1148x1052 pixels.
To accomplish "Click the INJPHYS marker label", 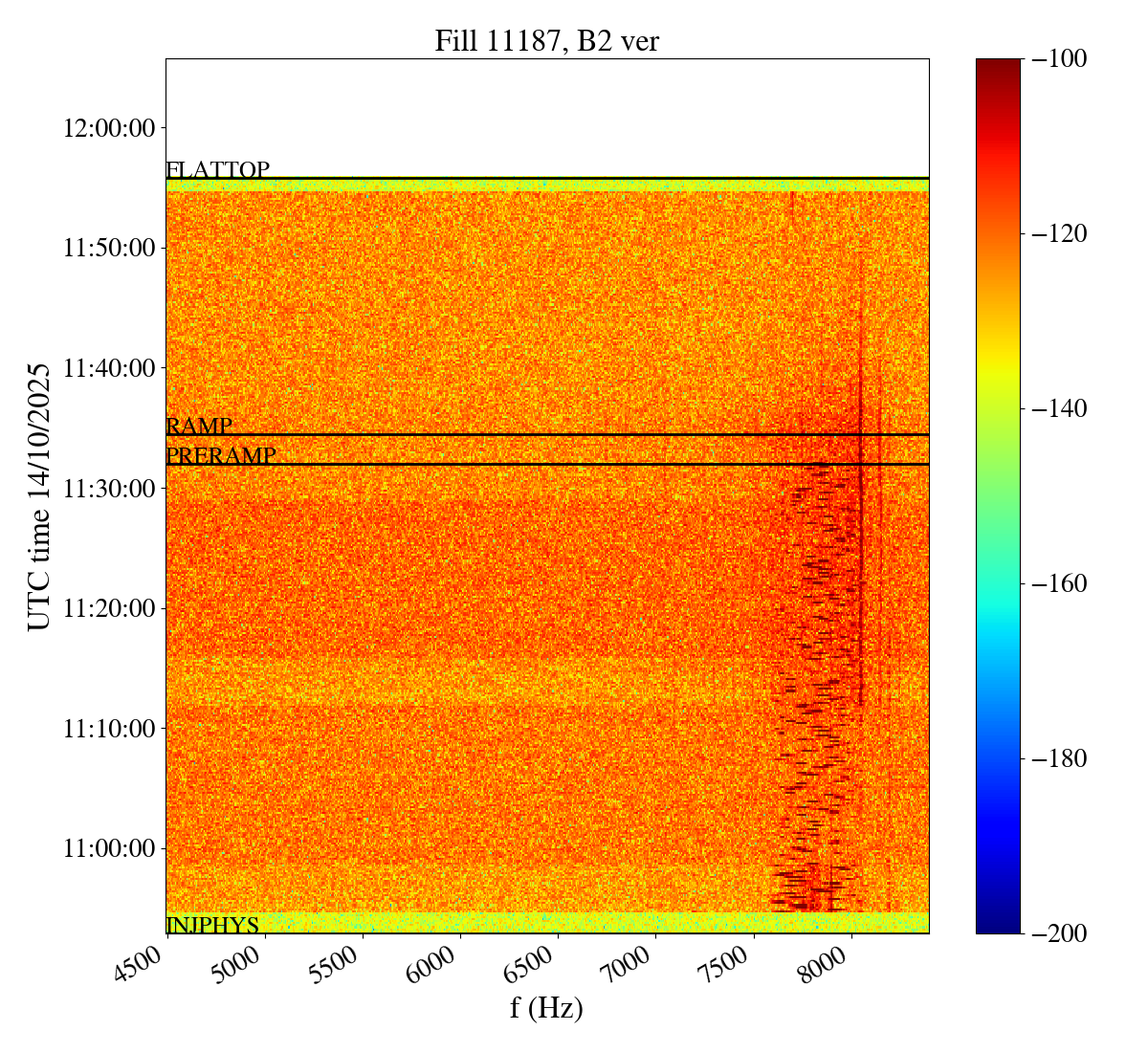I will 212,925.
